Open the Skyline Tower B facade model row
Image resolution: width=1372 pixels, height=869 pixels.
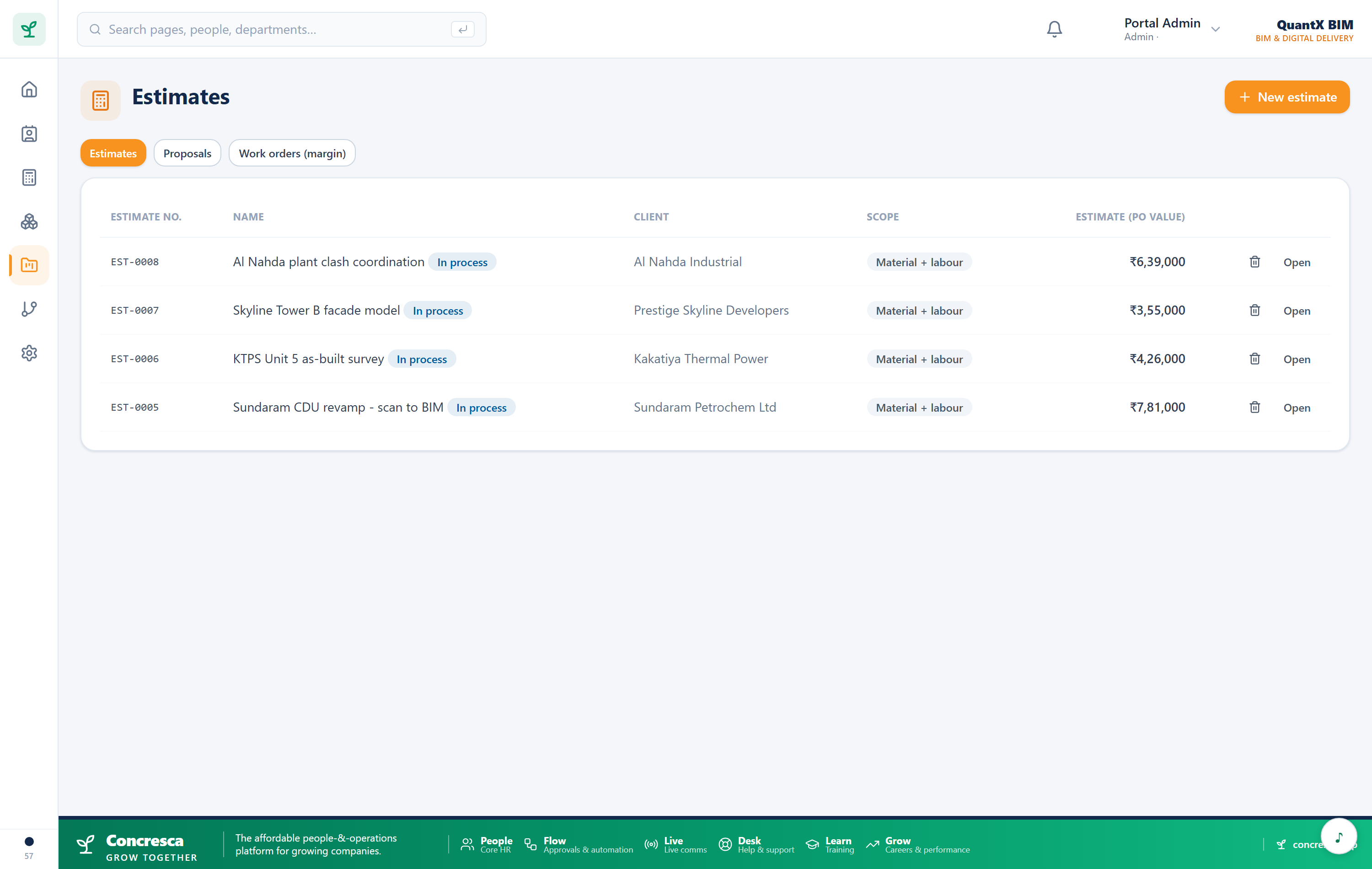(x=1297, y=311)
